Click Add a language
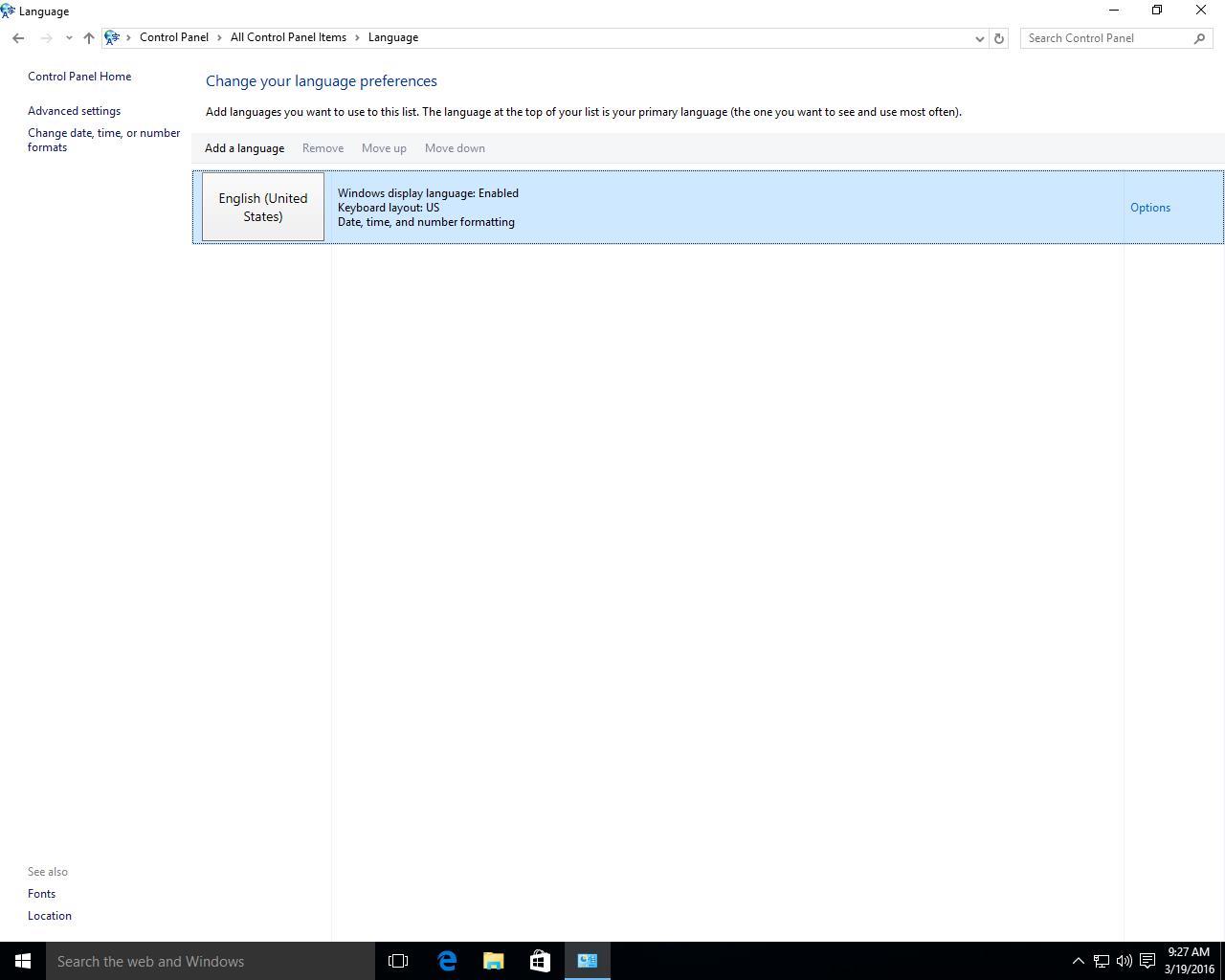This screenshot has width=1225, height=980. tap(244, 148)
